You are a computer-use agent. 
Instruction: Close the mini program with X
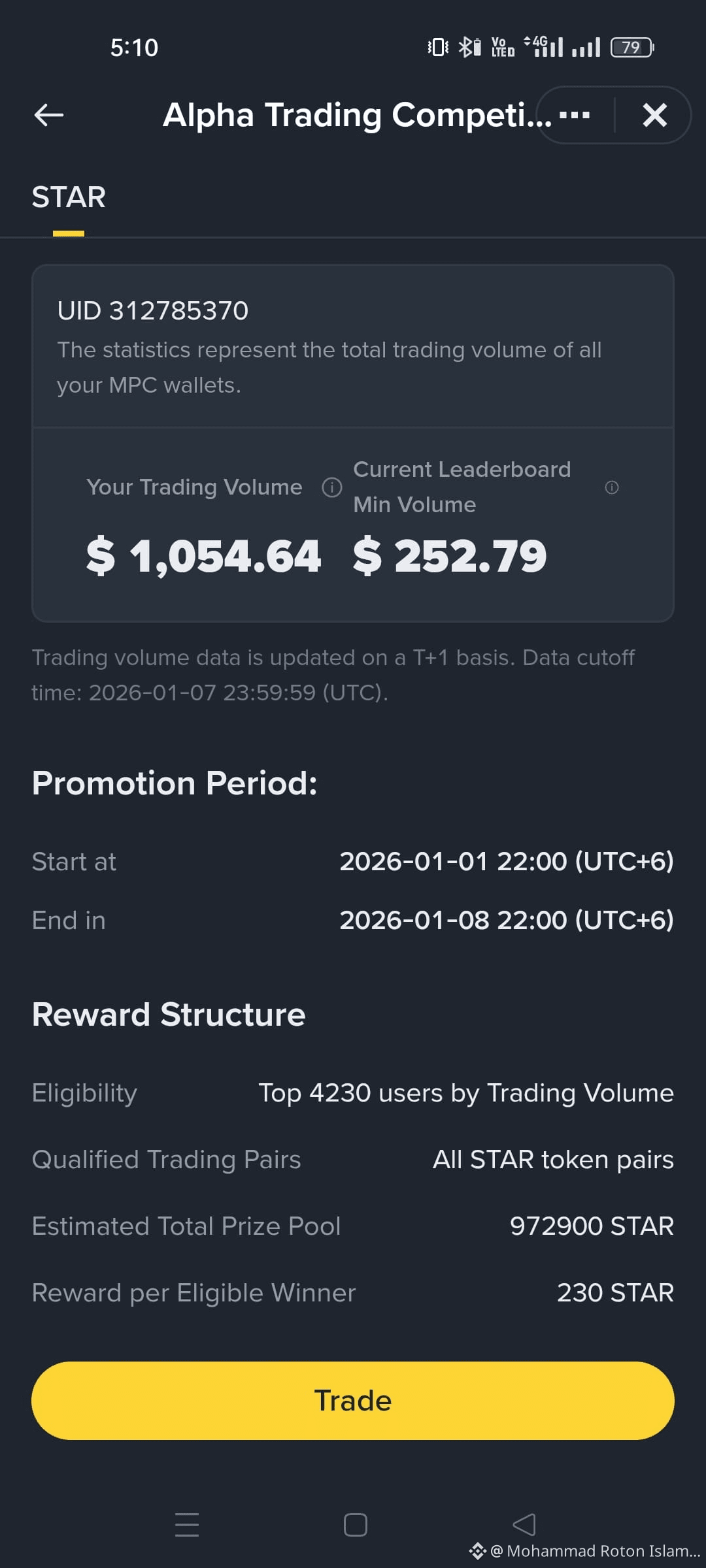(654, 116)
